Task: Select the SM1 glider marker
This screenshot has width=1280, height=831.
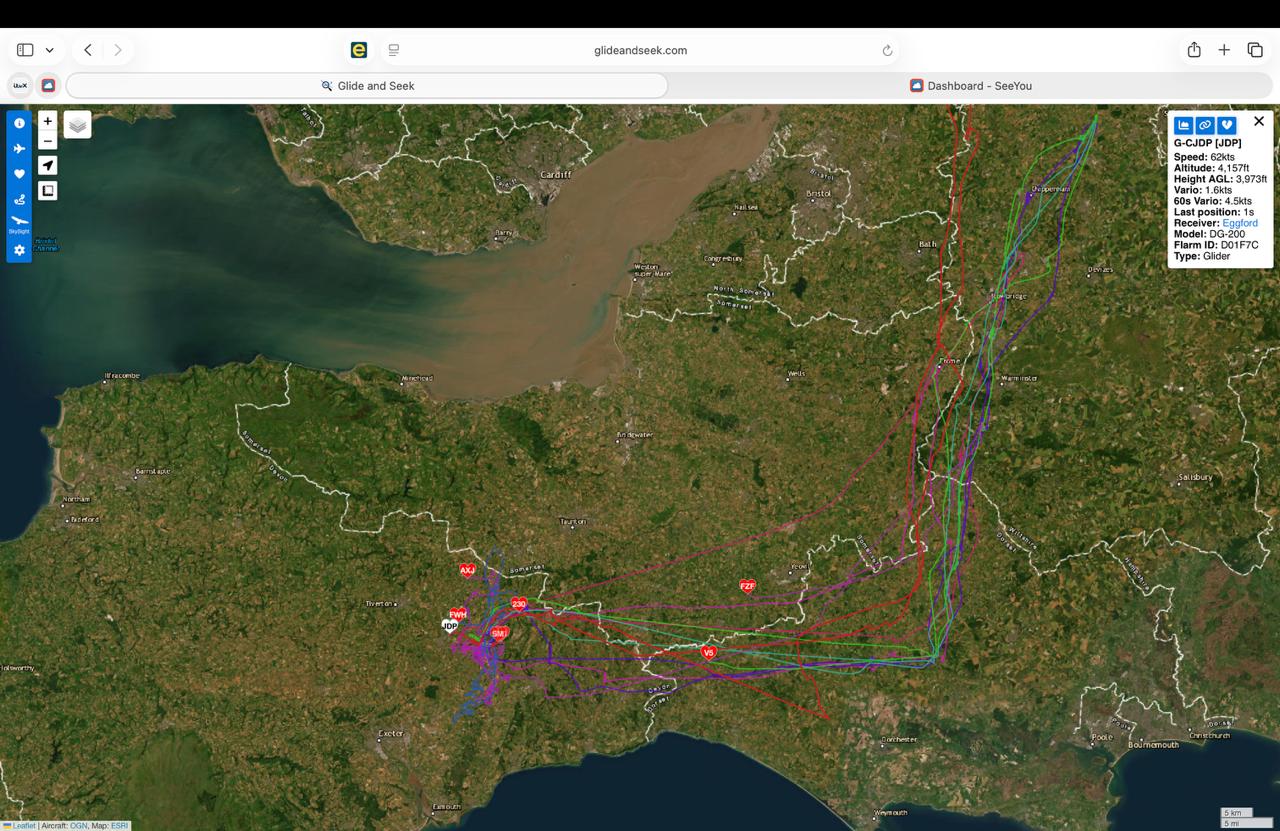Action: tap(499, 634)
